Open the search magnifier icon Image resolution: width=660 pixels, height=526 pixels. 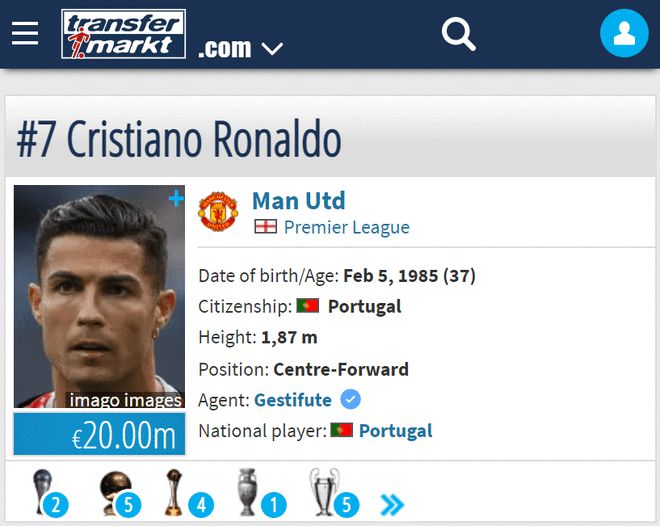(458, 34)
